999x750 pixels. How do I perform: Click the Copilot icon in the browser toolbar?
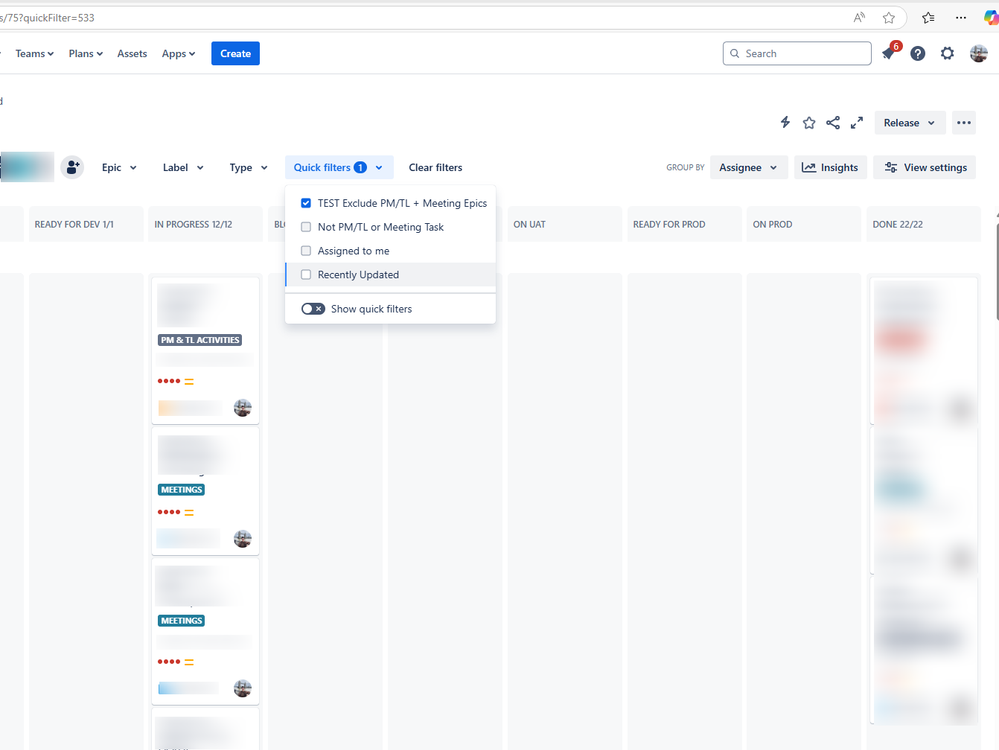tap(991, 18)
